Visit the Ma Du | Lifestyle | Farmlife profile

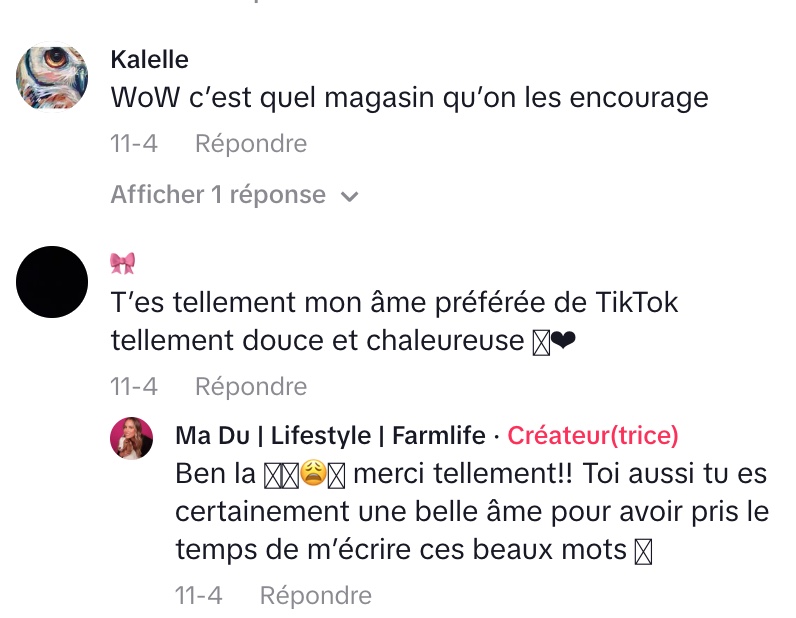pyautogui.click(x=330, y=435)
